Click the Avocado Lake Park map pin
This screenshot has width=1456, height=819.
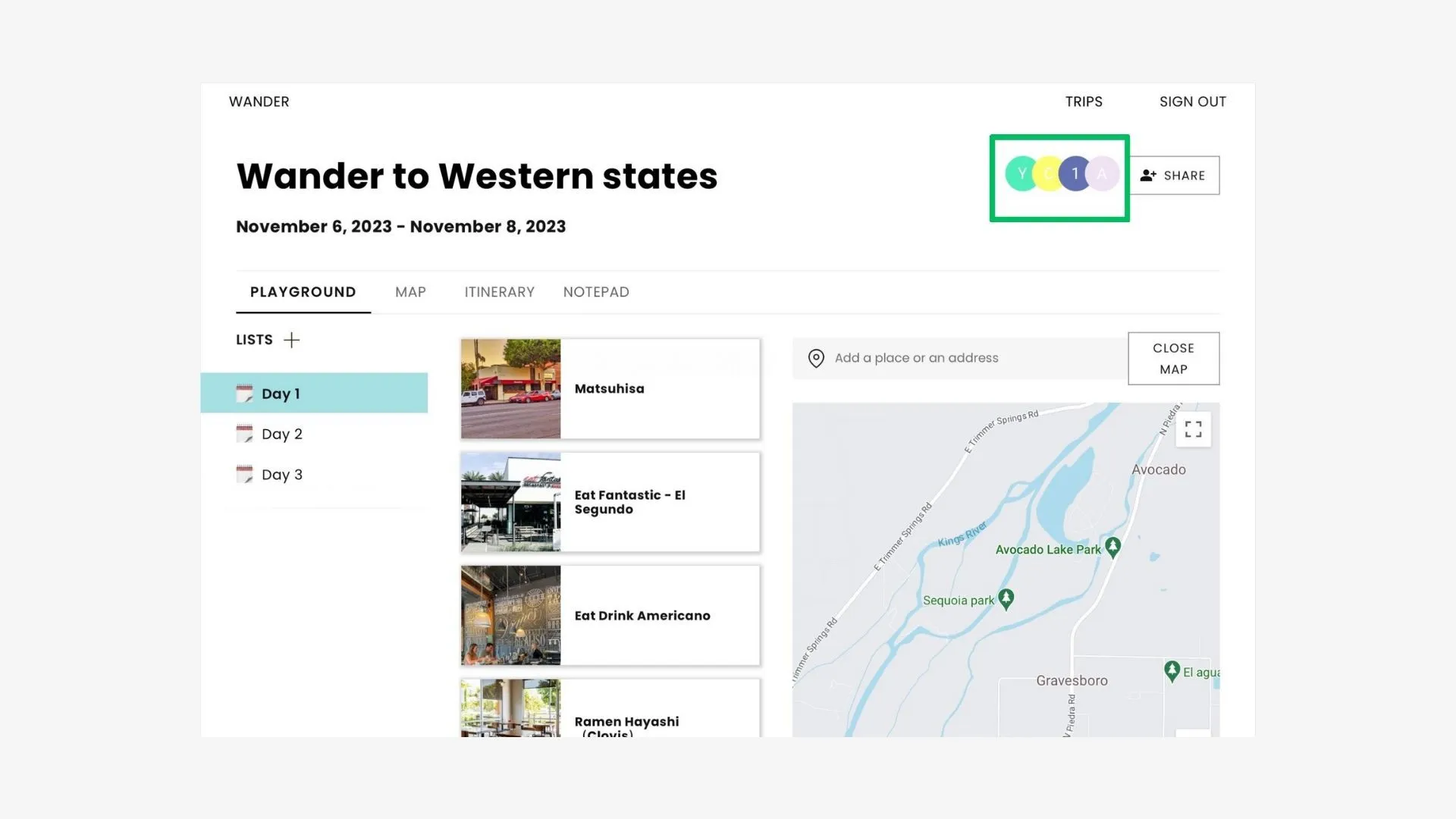click(1112, 547)
